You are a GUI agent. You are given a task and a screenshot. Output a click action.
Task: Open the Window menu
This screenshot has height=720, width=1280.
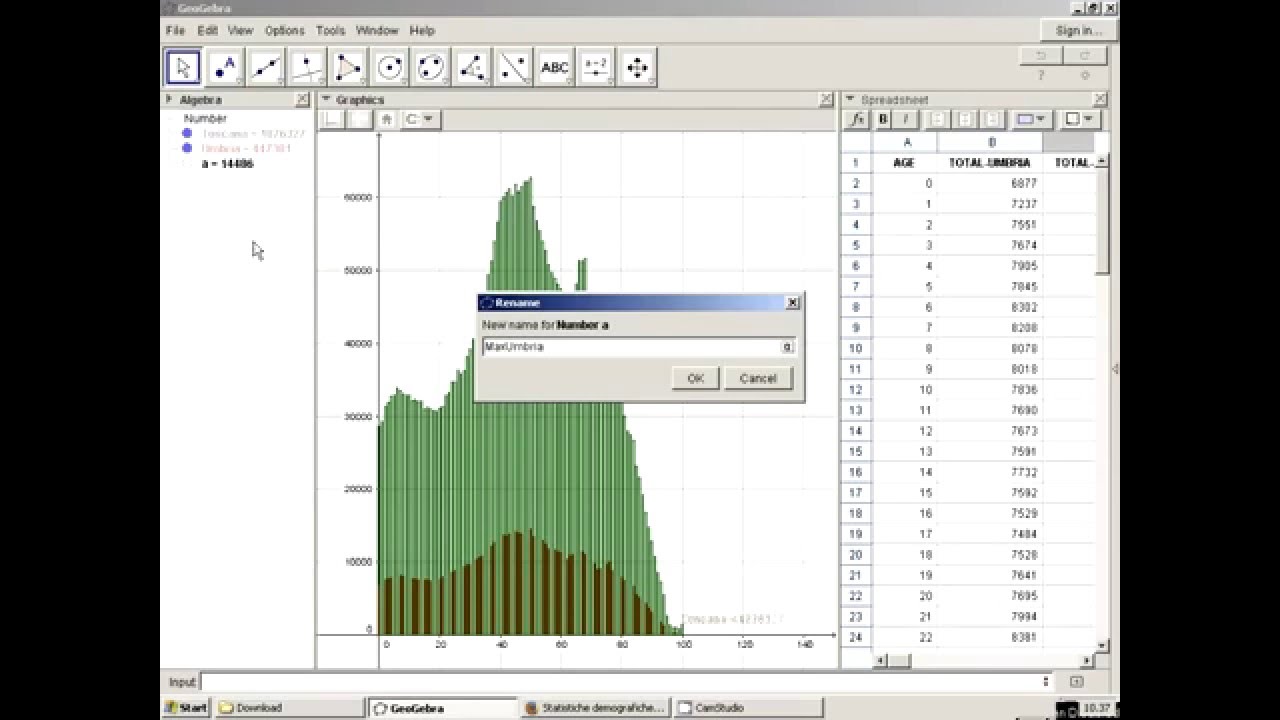tap(377, 31)
